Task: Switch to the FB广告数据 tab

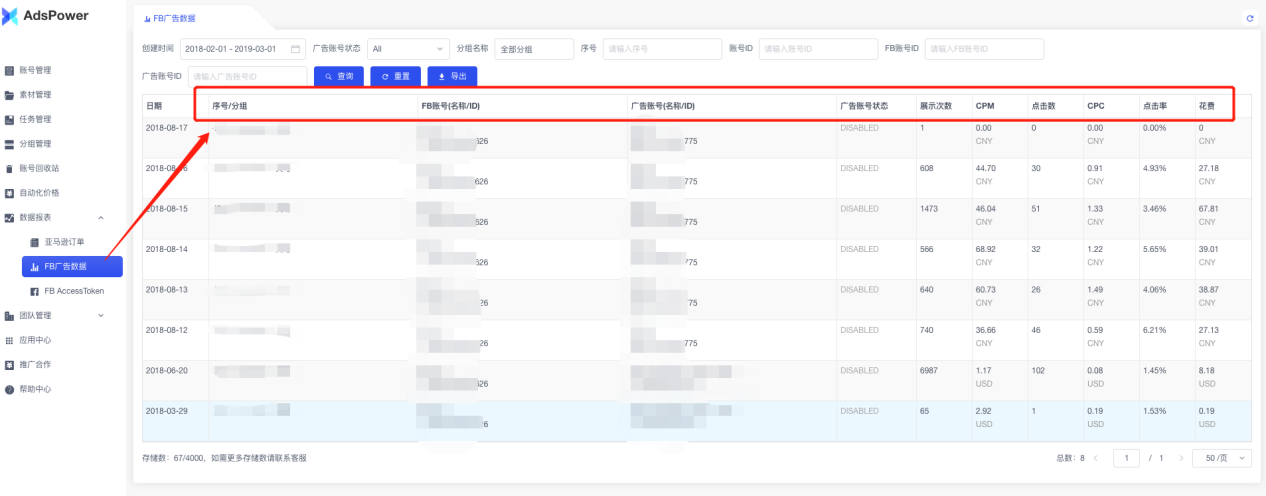Action: click(x=170, y=18)
